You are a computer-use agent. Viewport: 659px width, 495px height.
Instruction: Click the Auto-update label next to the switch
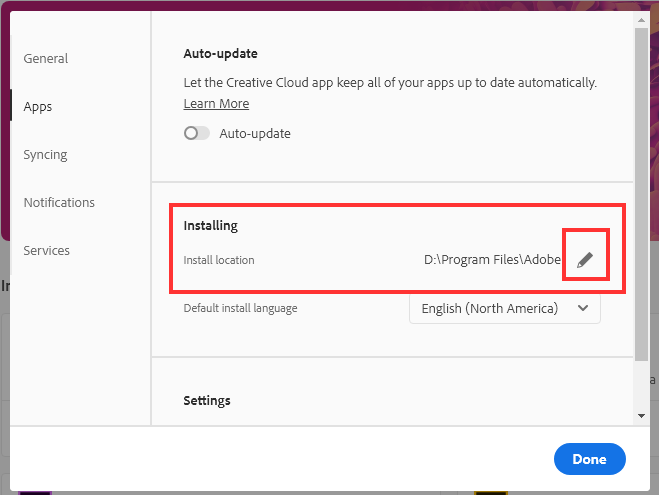point(255,133)
